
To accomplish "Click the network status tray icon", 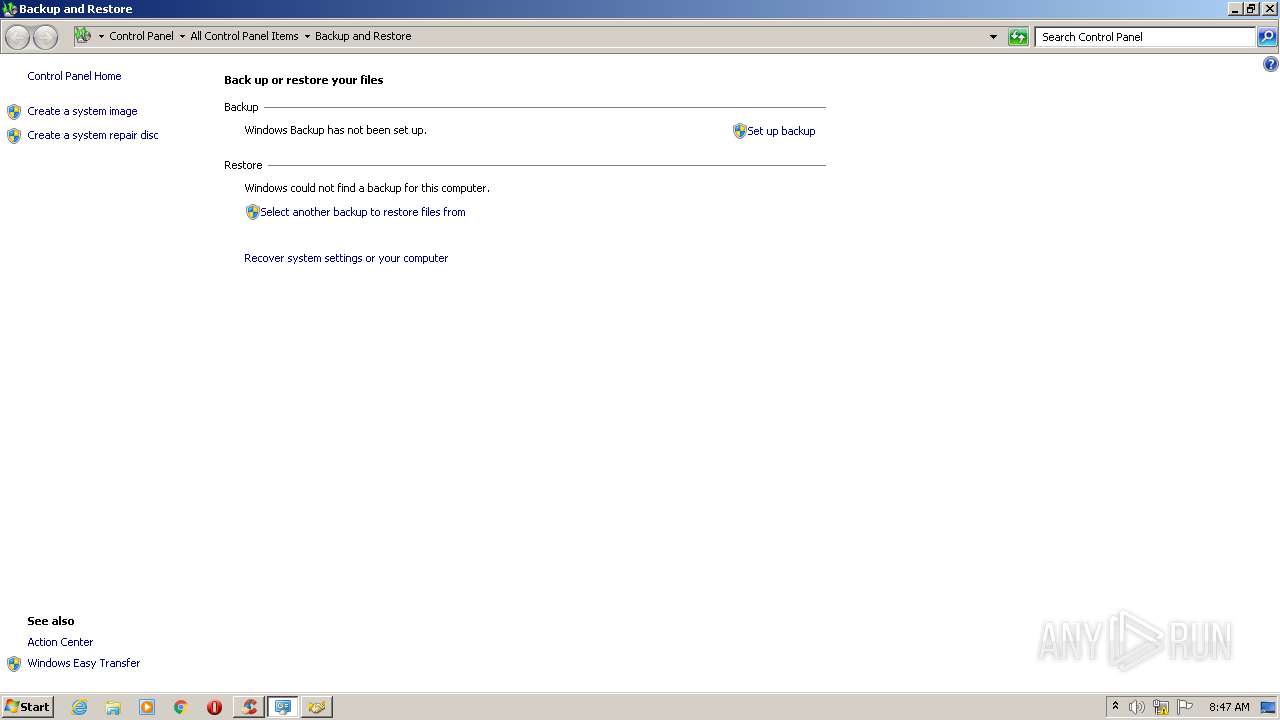I will pyautogui.click(x=1161, y=707).
